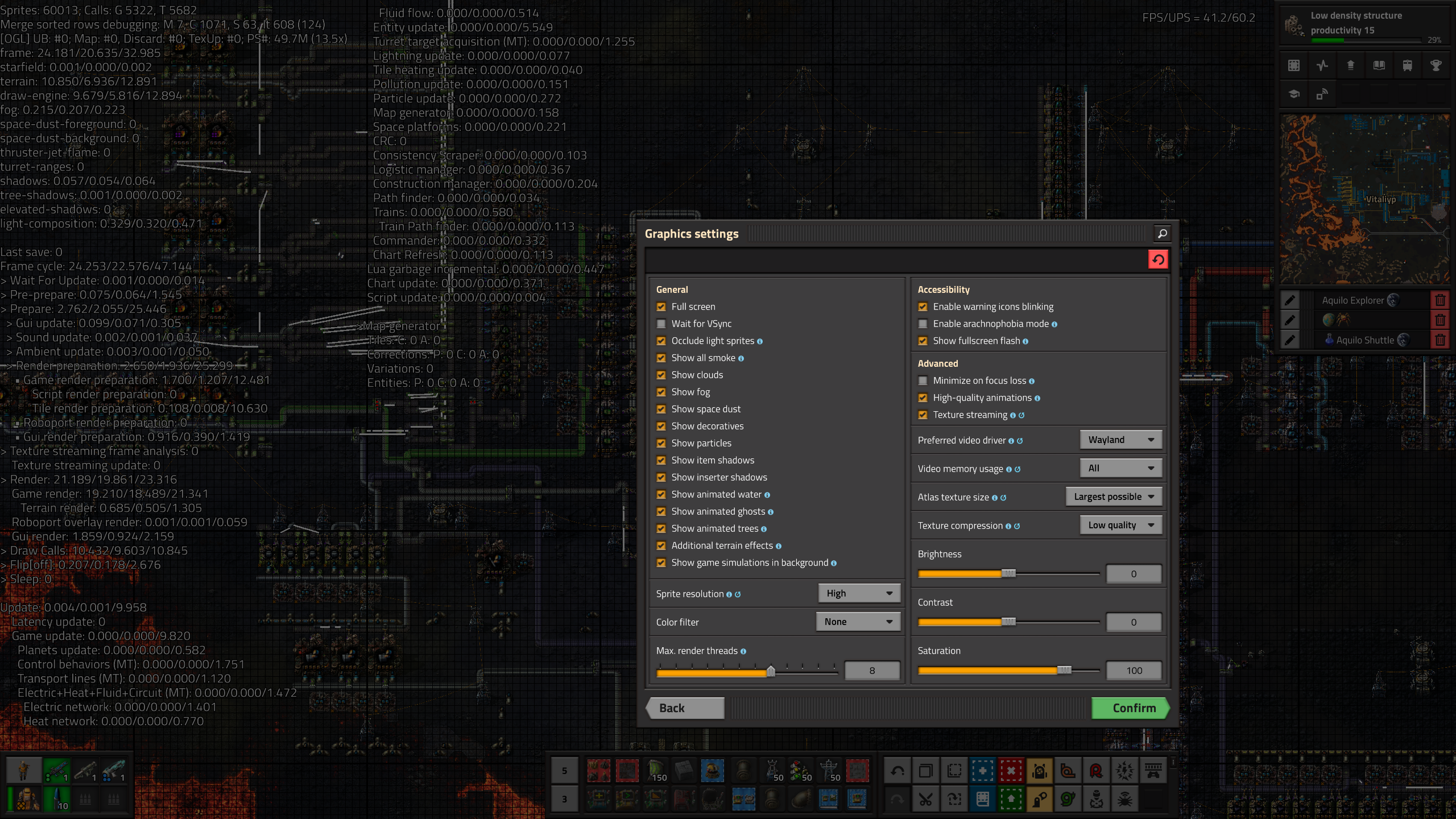Image resolution: width=1456 pixels, height=819 pixels.
Task: Click the Brightness slider handle
Action: tap(1008, 573)
